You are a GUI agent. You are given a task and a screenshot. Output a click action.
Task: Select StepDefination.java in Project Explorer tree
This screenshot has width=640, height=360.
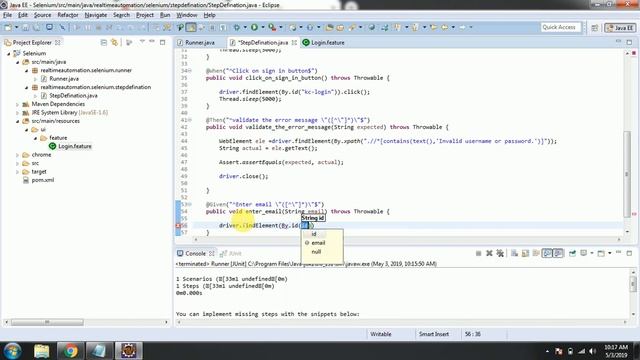pyautogui.click(x=73, y=96)
